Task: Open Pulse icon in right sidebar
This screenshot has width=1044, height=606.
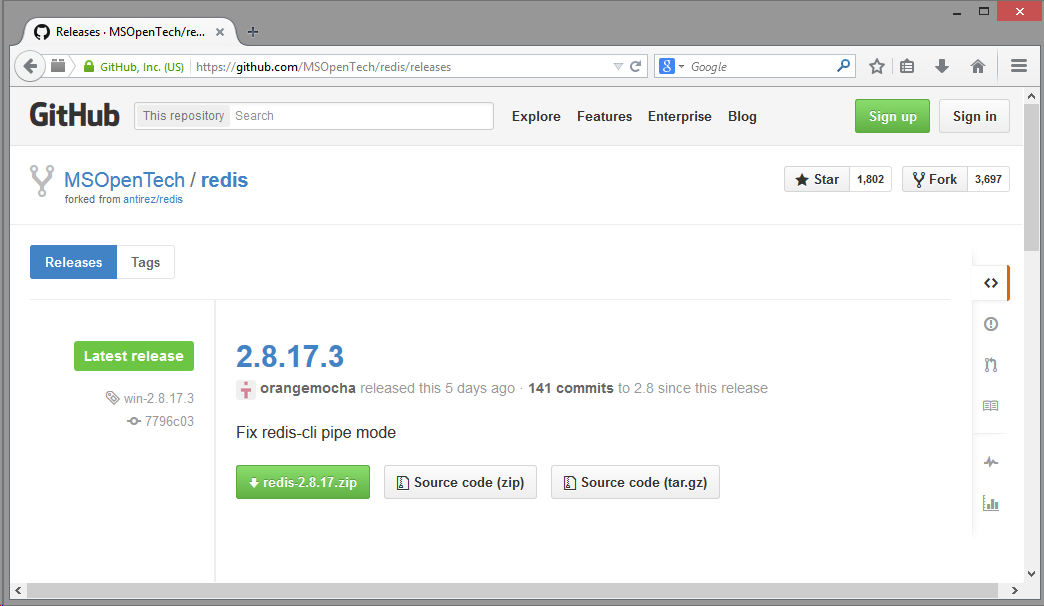Action: coord(990,462)
